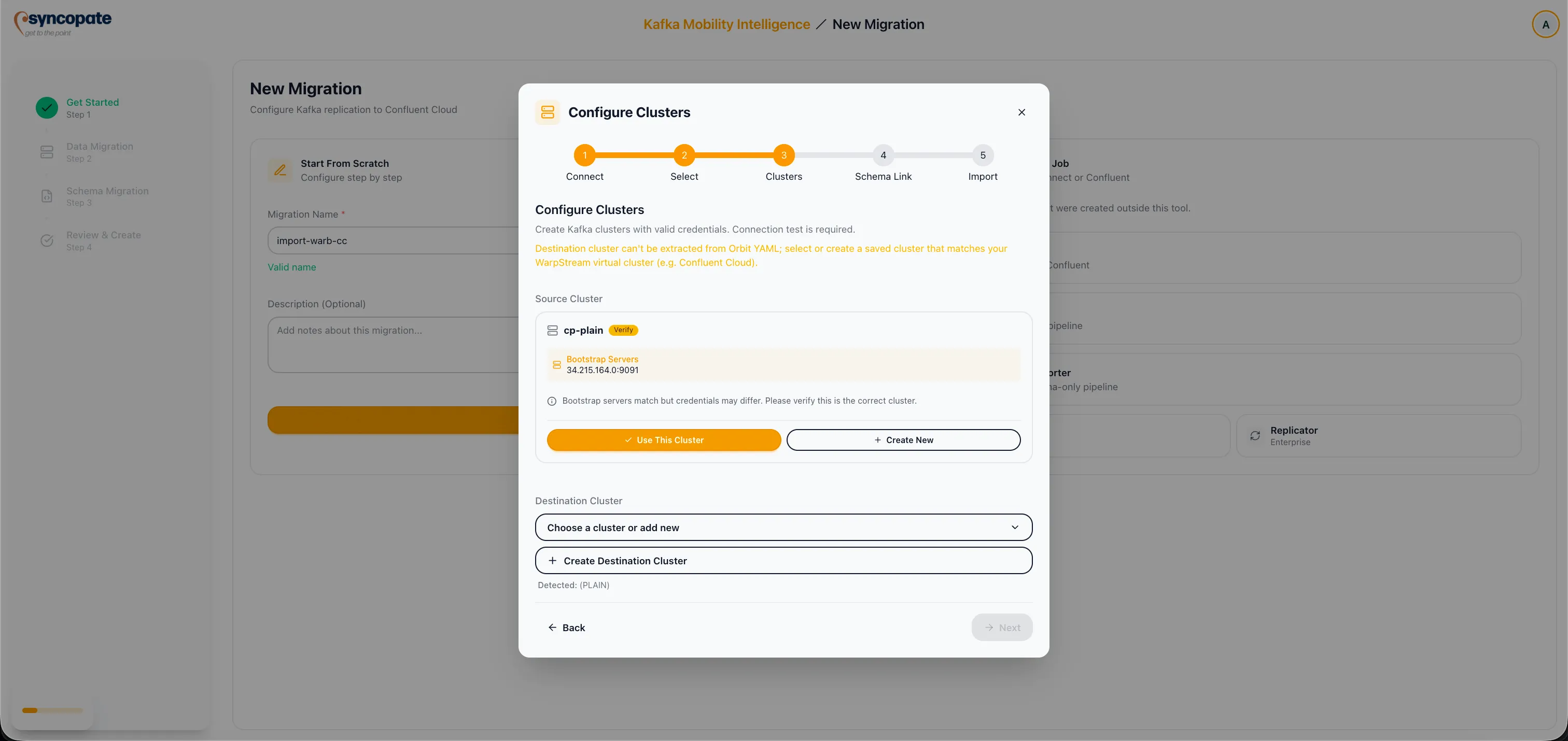Open the Kafka Mobility Intelligence breadcrumb
This screenshot has width=1568, height=741.
pos(726,24)
